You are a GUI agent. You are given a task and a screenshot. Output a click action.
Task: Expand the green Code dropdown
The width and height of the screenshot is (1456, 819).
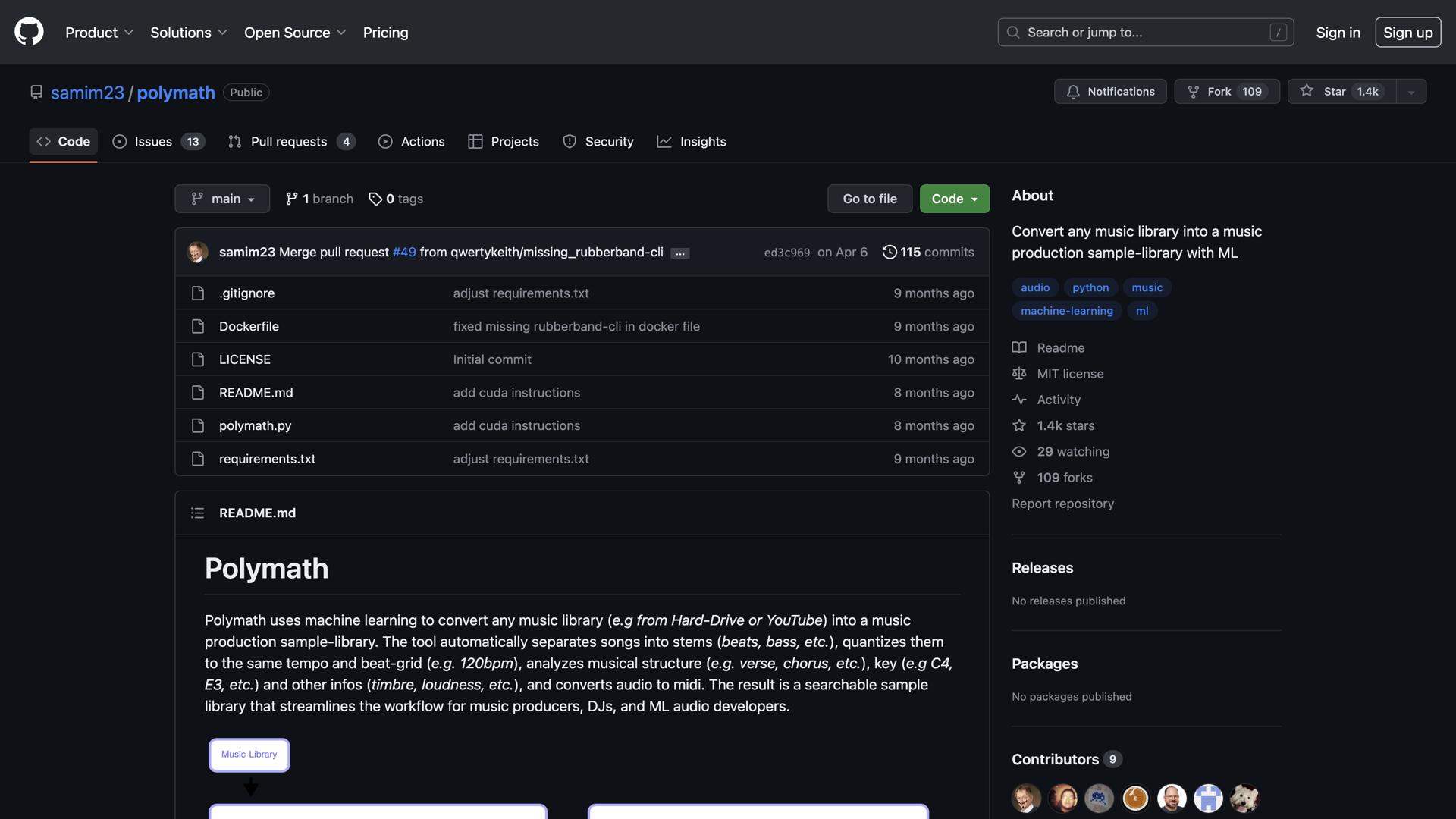pyautogui.click(x=954, y=199)
